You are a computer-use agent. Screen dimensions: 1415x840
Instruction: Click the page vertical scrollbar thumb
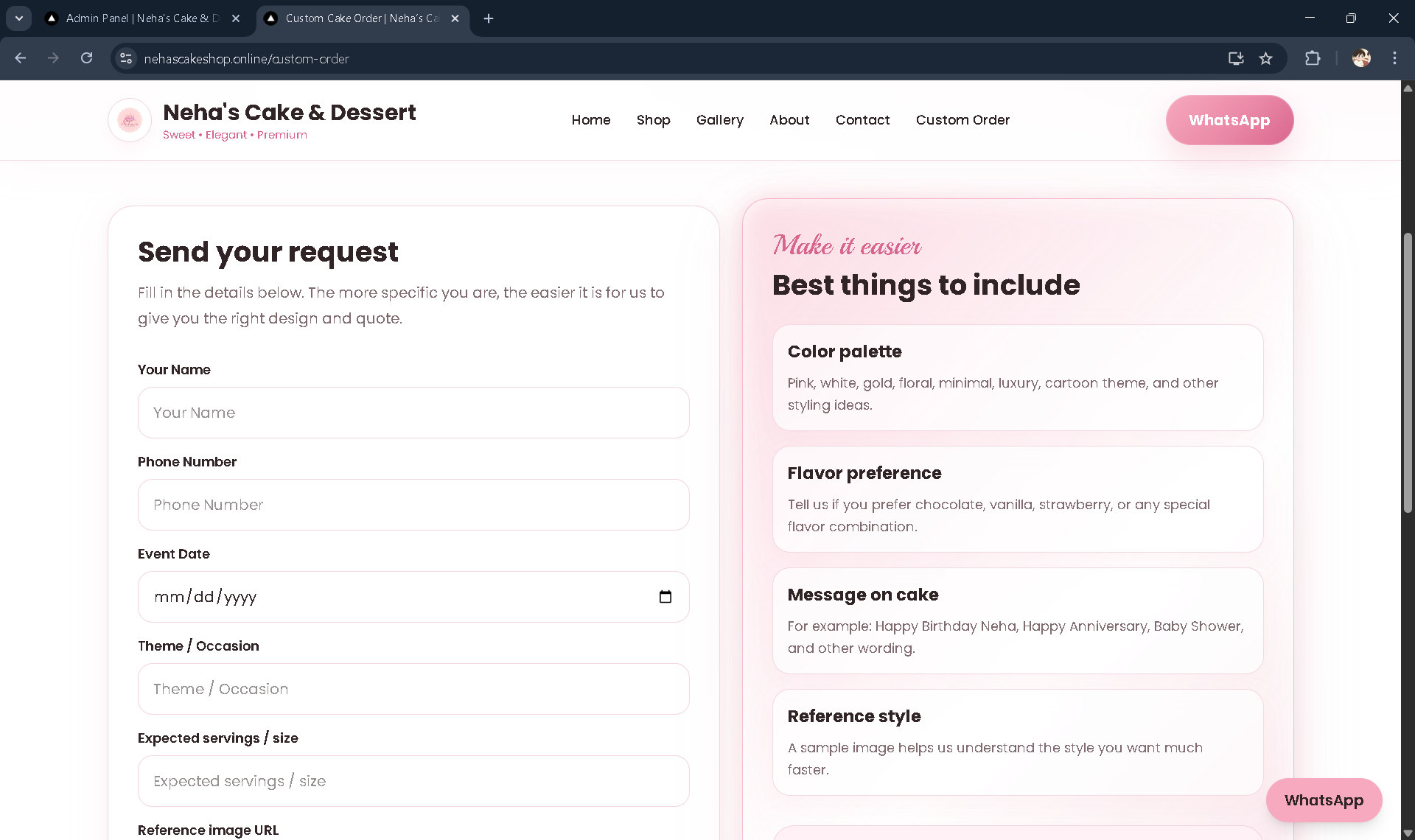[1408, 372]
